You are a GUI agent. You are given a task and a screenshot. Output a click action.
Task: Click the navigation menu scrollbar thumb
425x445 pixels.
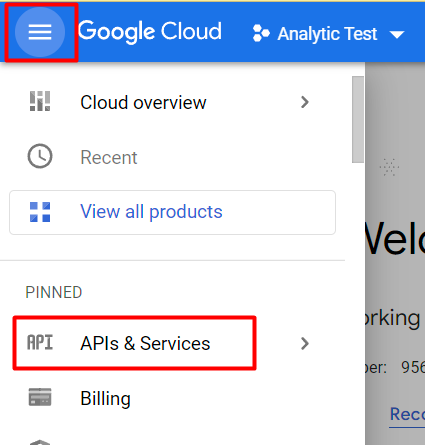pos(358,119)
